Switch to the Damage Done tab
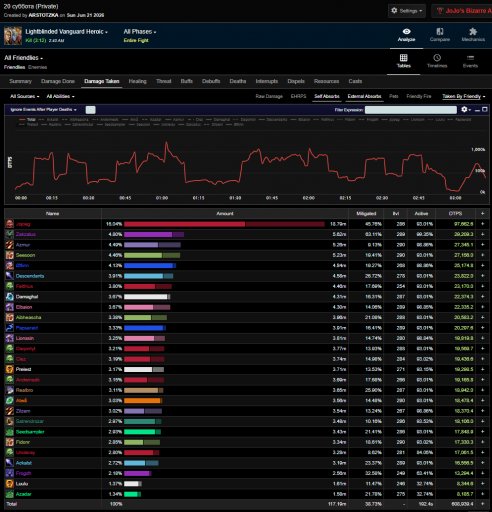 point(58,81)
